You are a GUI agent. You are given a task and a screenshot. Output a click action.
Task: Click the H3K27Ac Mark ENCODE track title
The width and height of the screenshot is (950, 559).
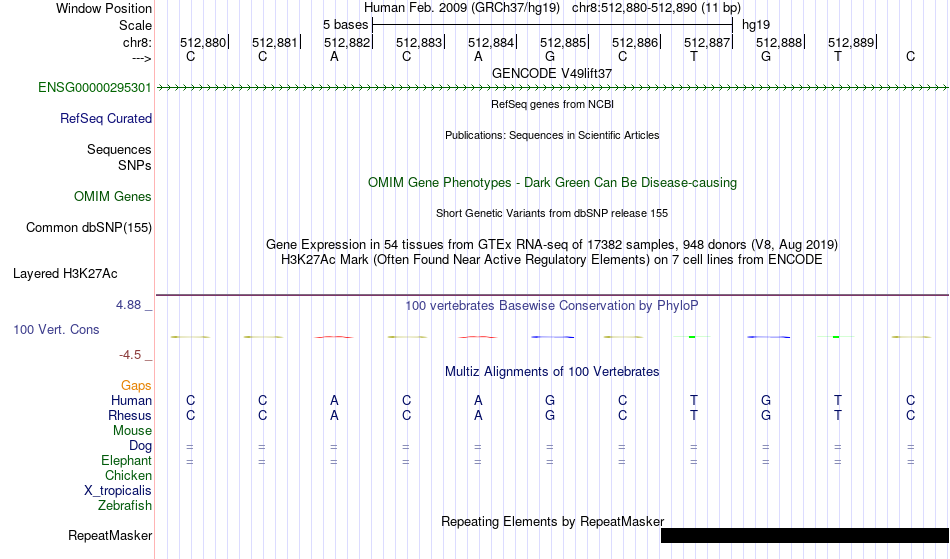pos(552,260)
